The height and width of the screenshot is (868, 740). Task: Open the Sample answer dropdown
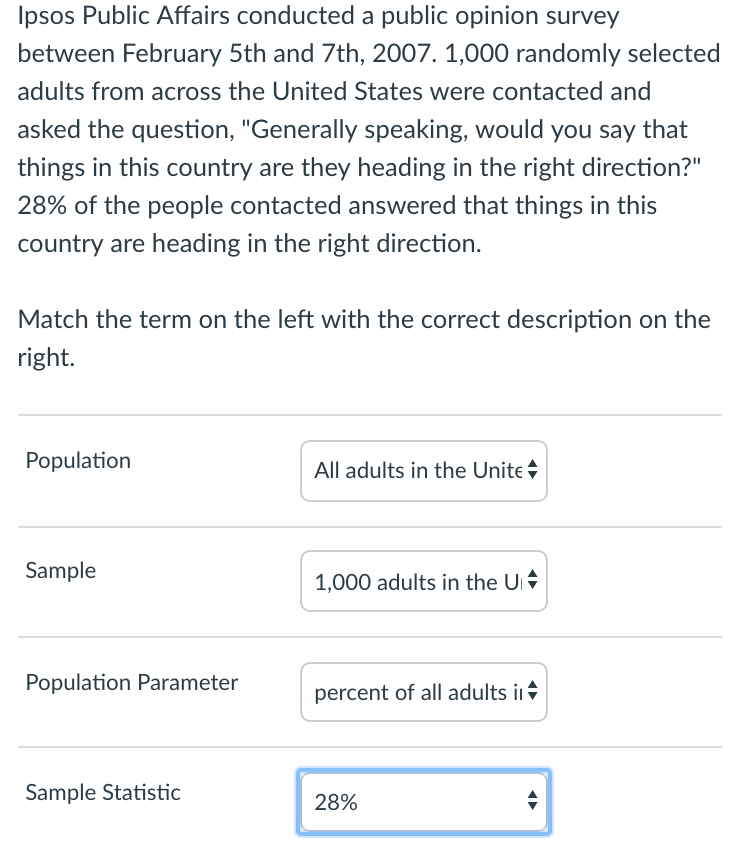(x=423, y=581)
